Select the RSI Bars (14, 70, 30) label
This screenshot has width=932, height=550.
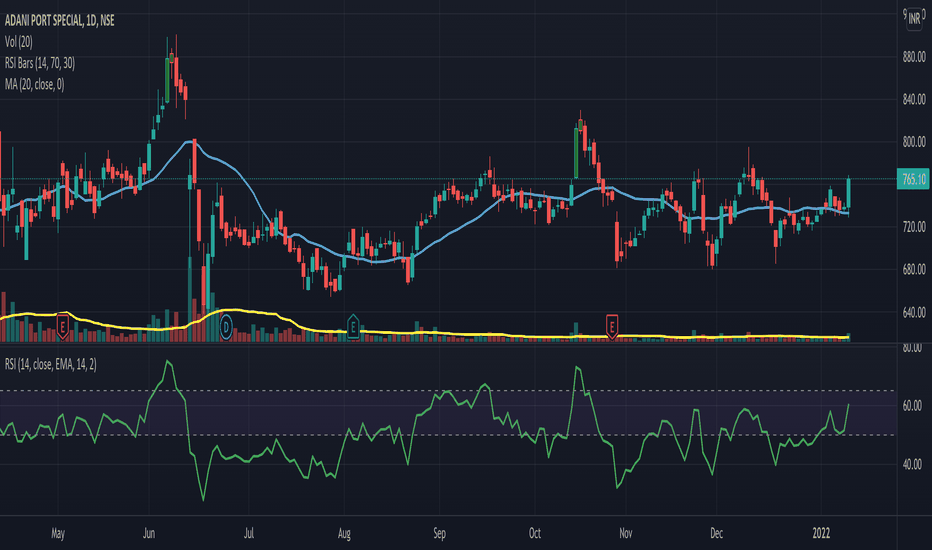pyautogui.click(x=40, y=63)
